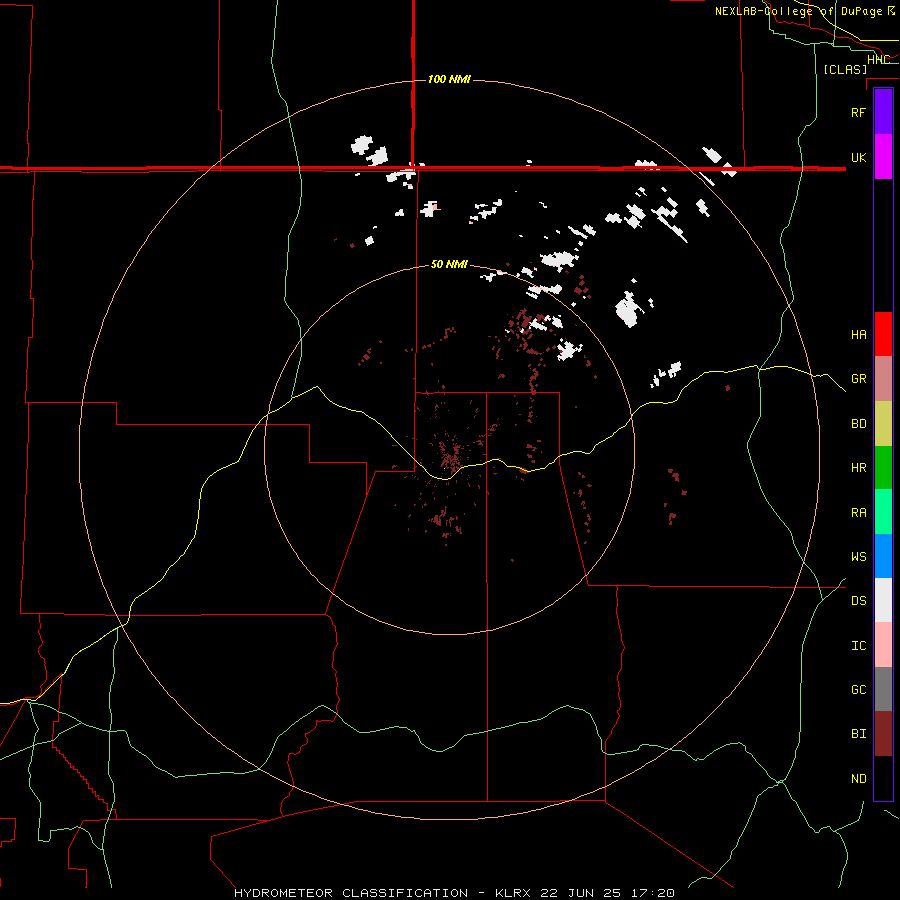Click the [CLAS] label
This screenshot has height=900, width=900.
tap(845, 70)
